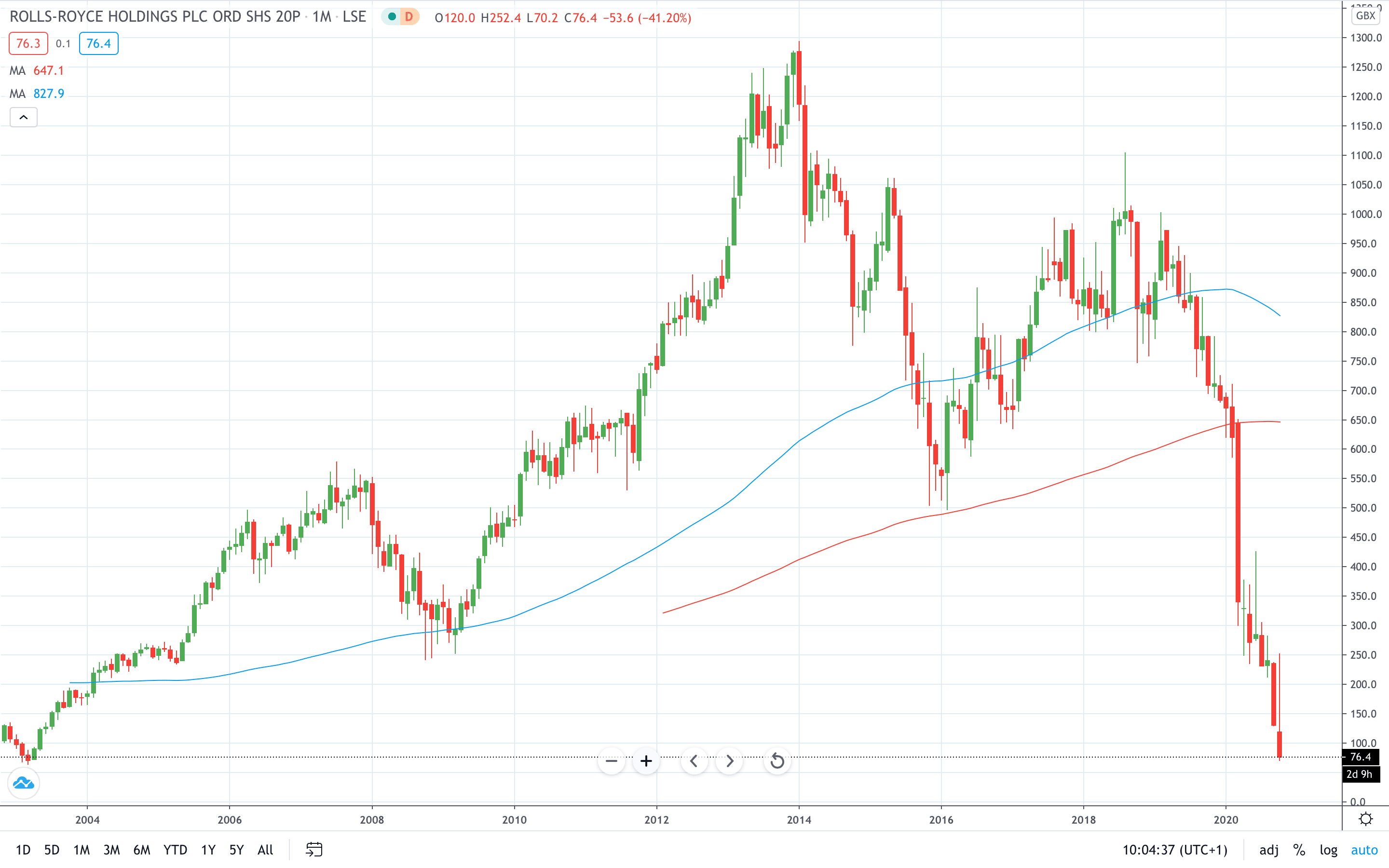
Task: Select the 5Y time range
Action: pos(236,850)
